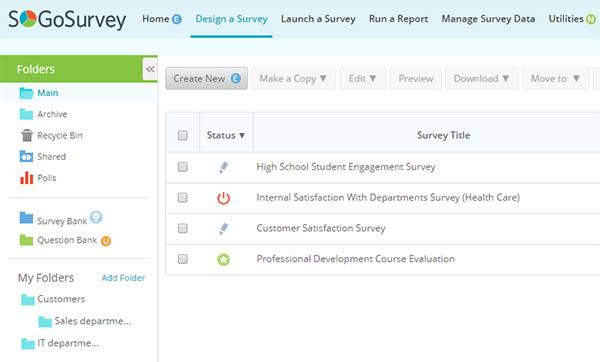Open High School Student Engagement Survey
The width and height of the screenshot is (600, 362).
(346, 167)
